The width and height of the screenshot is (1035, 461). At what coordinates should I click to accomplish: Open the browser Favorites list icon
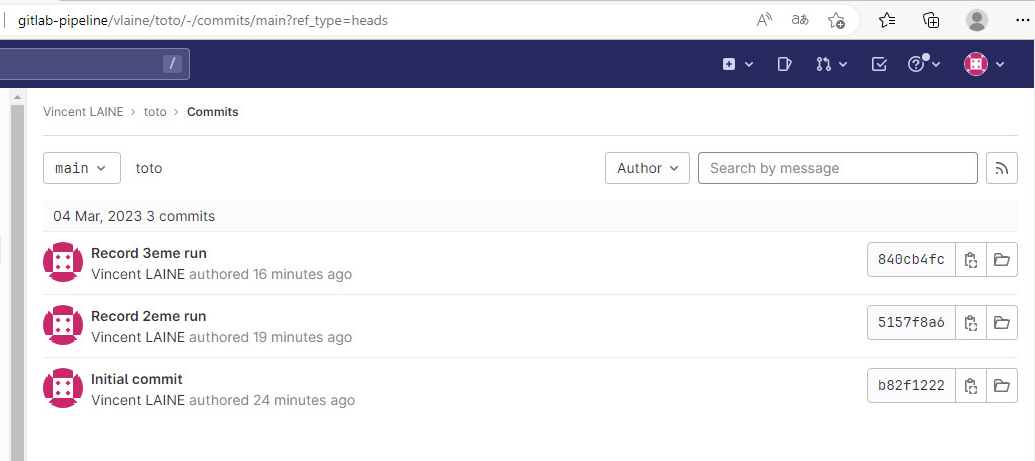[x=887, y=20]
